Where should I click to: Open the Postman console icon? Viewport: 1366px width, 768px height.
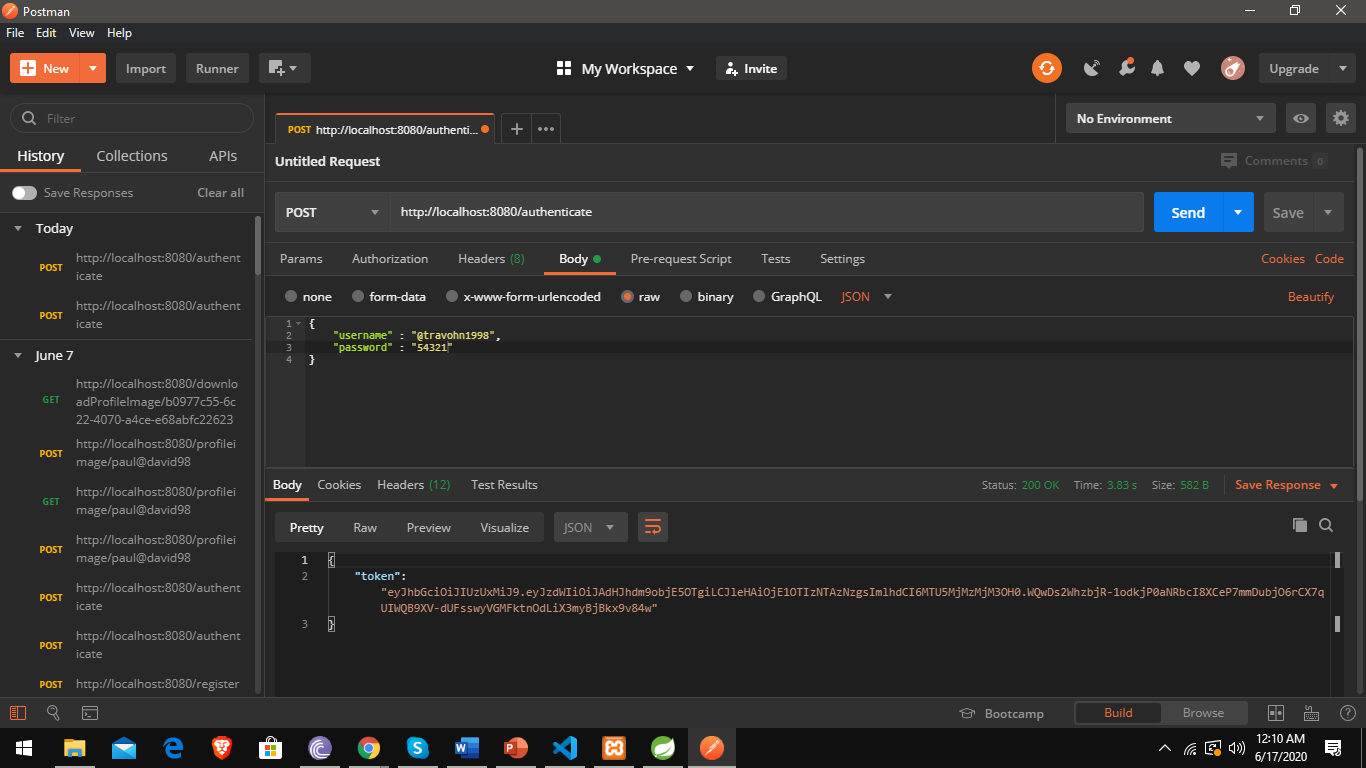click(x=90, y=713)
